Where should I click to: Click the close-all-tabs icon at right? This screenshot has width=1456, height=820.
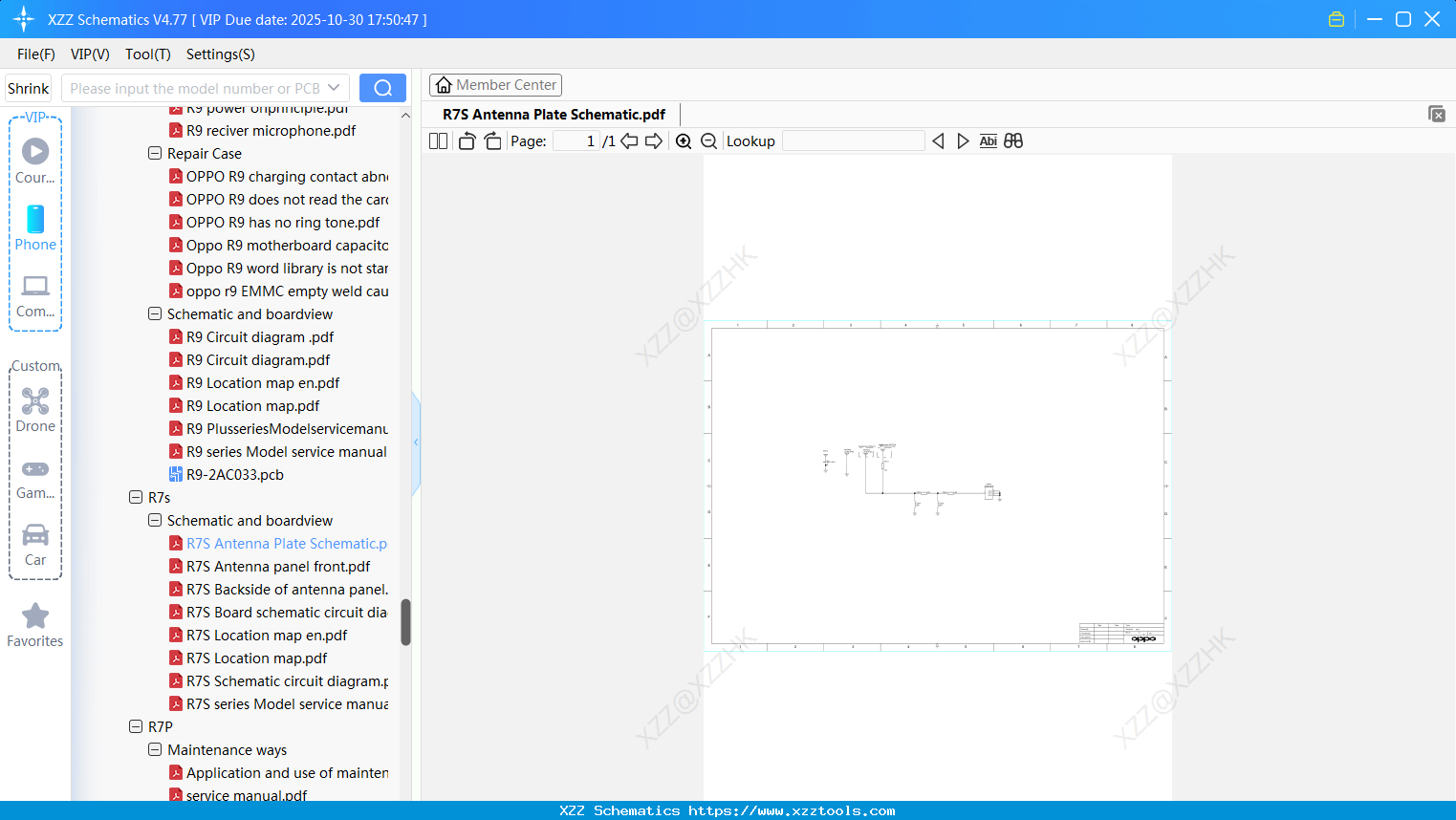tap(1437, 114)
